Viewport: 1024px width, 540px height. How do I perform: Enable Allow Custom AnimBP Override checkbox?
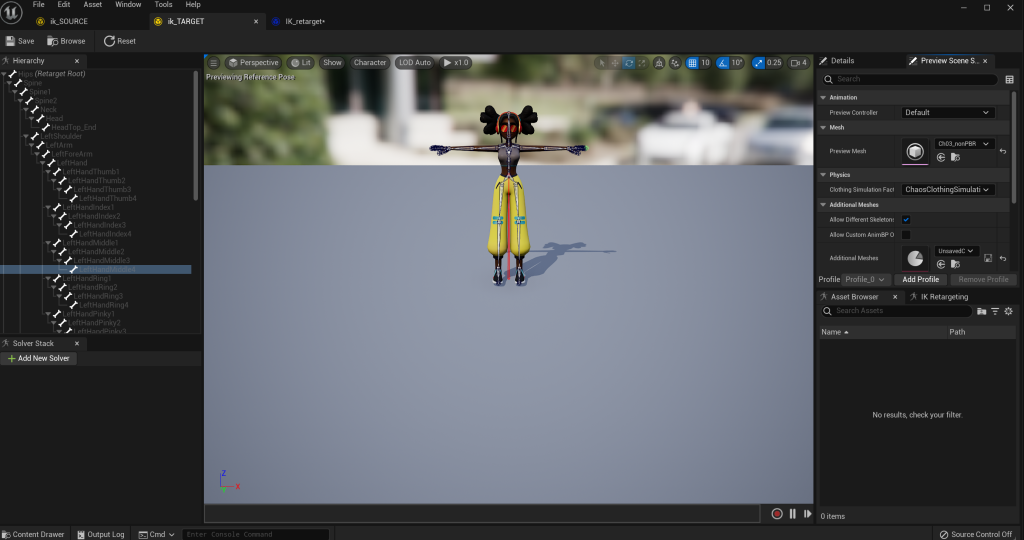pyautogui.click(x=906, y=235)
